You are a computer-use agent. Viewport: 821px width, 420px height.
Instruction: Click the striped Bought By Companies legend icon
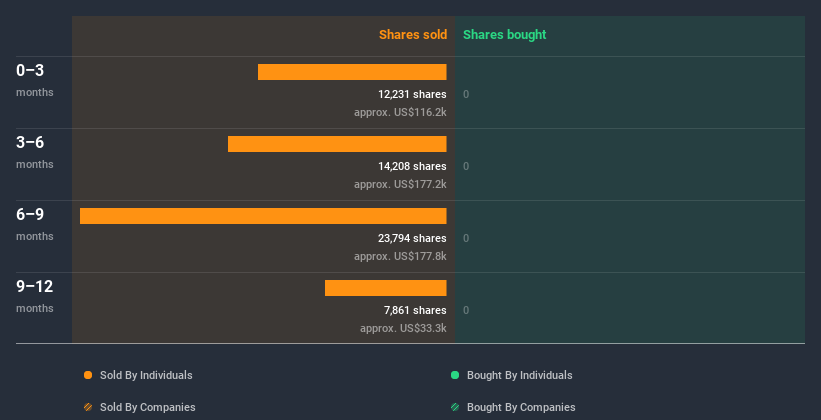point(455,407)
